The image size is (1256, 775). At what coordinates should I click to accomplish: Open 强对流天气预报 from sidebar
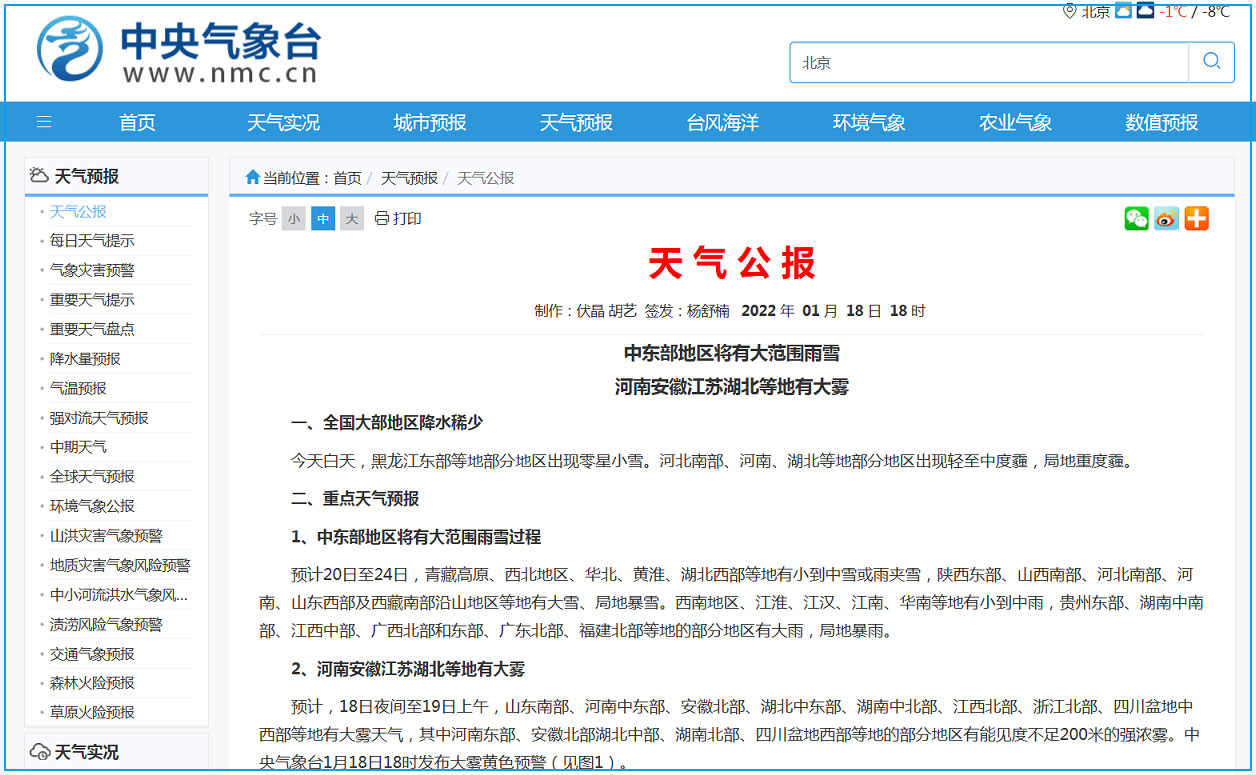pyautogui.click(x=99, y=418)
